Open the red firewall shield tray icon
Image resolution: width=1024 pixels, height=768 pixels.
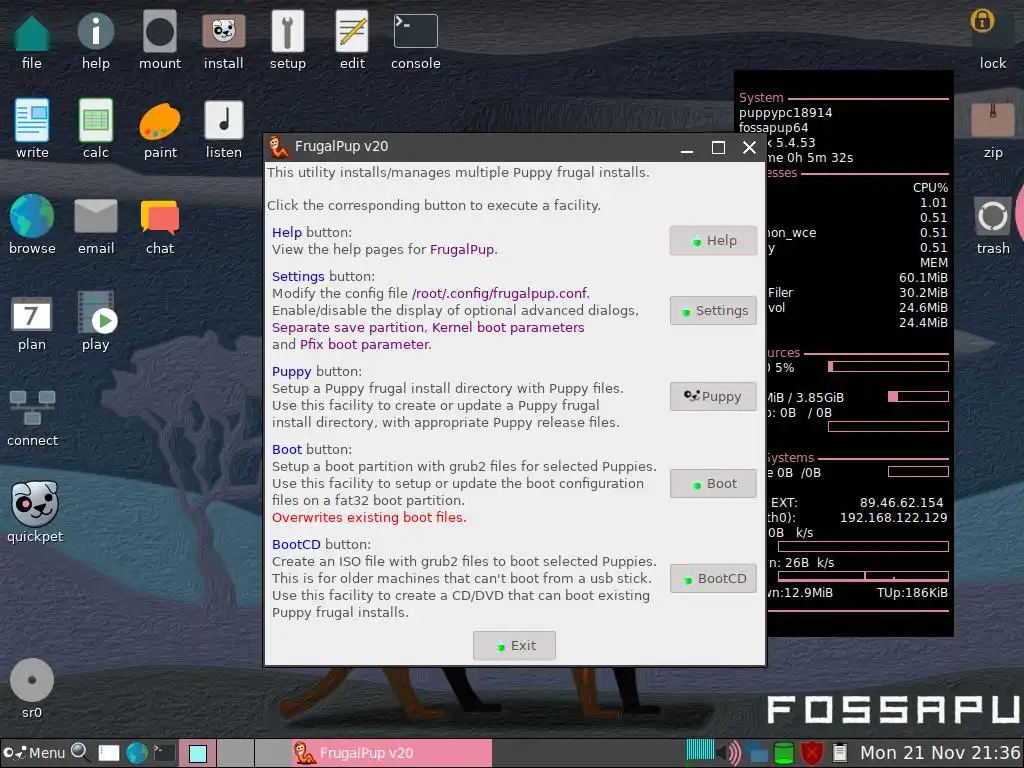point(812,753)
